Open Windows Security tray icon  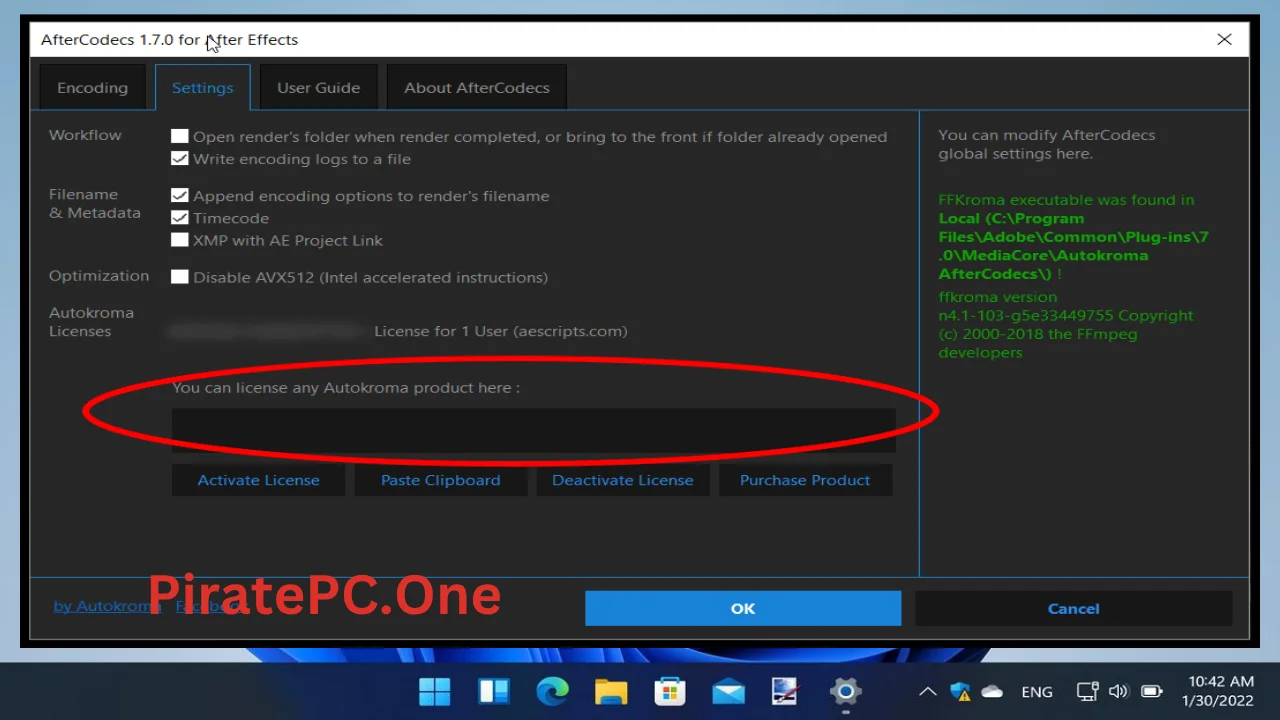tap(960, 691)
